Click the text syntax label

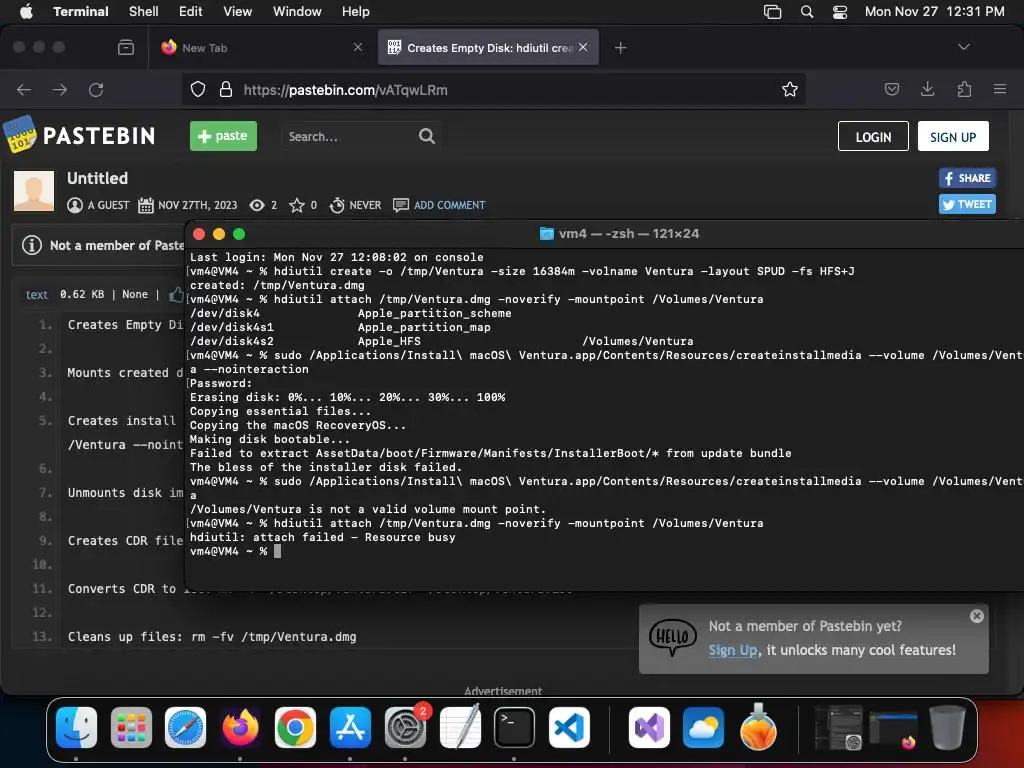(x=37, y=295)
